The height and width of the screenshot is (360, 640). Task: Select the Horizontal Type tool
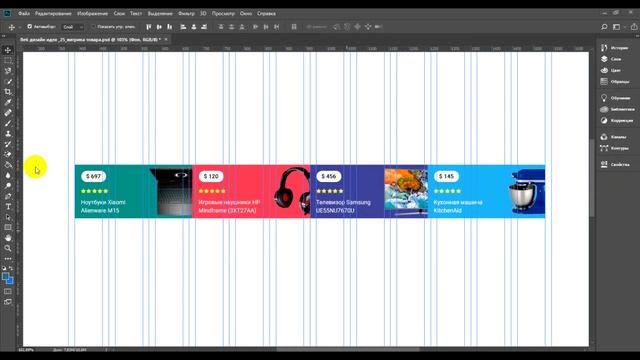pyautogui.click(x=8, y=207)
